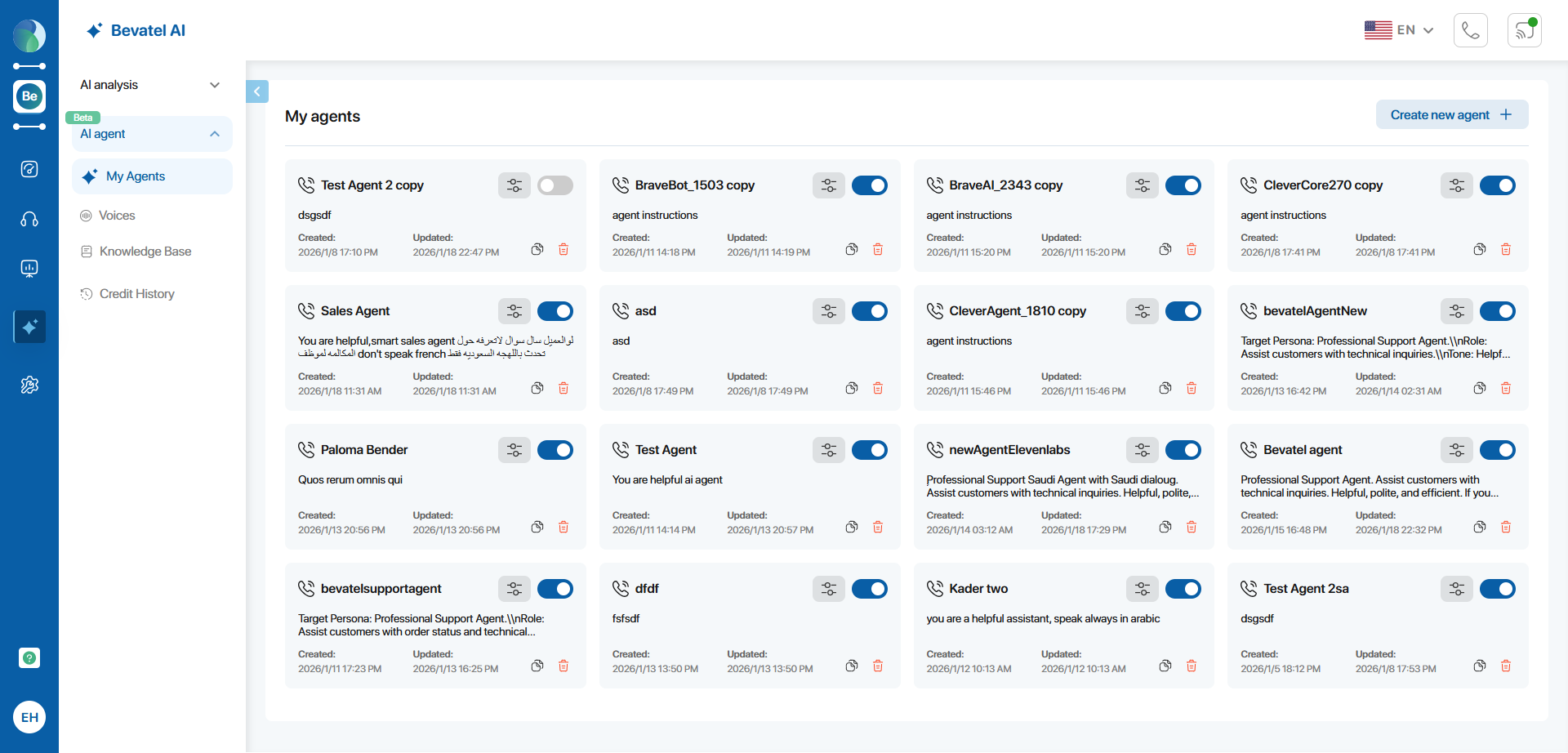Viewport: 1568px width, 753px height.
Task: Click the phone call icon in header
Action: click(x=1470, y=30)
